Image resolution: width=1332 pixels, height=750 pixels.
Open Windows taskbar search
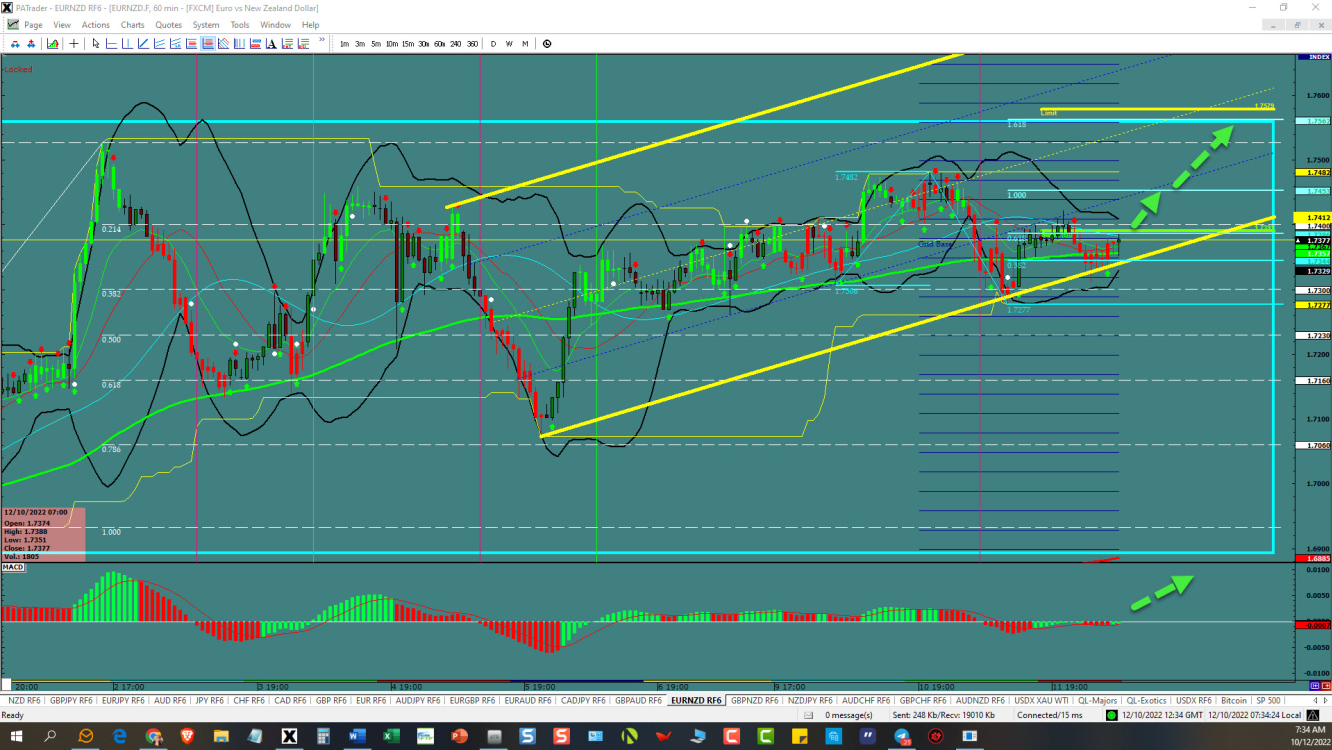(50, 736)
